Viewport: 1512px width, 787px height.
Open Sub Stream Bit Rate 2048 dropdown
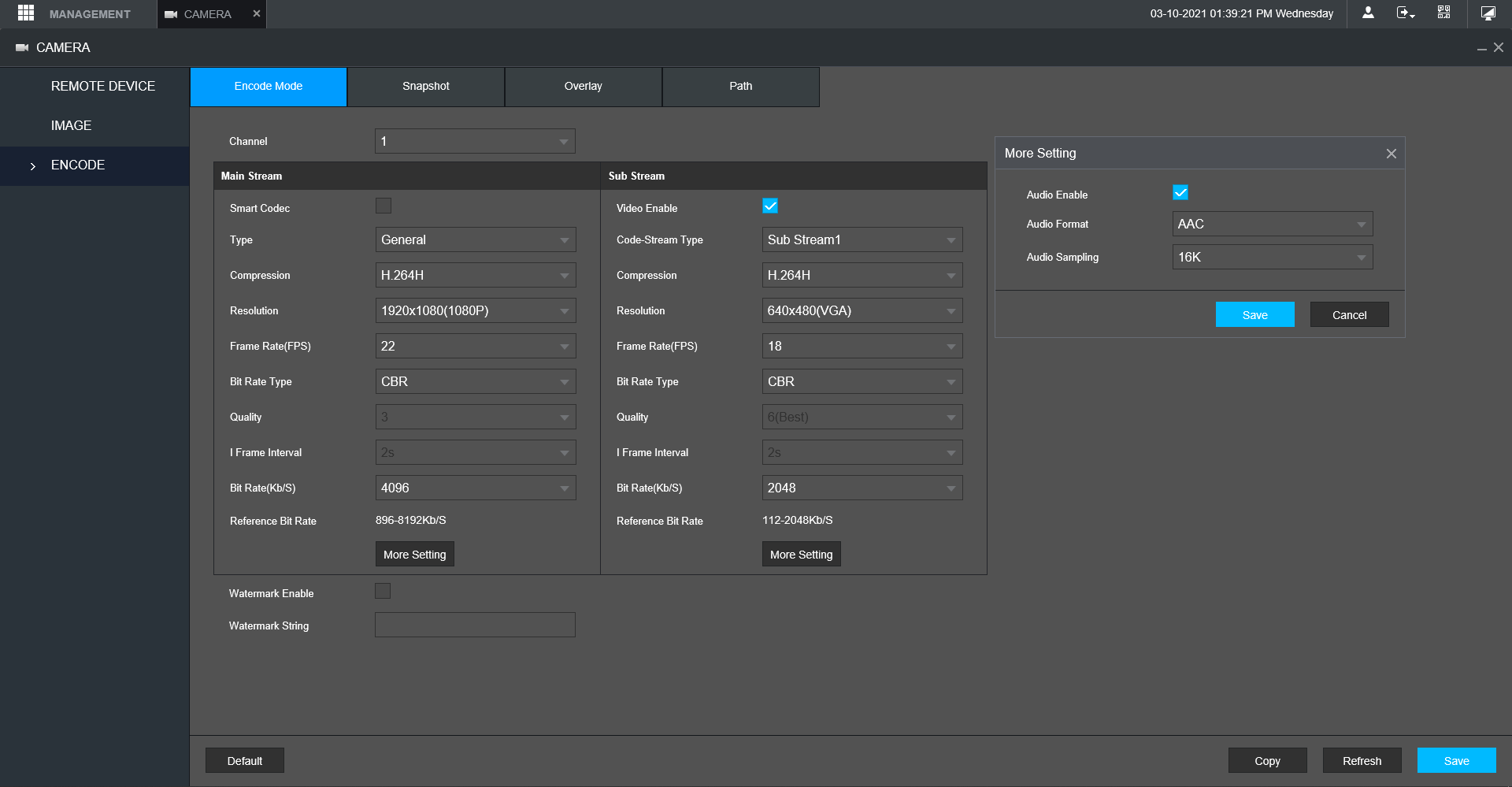[x=862, y=488]
